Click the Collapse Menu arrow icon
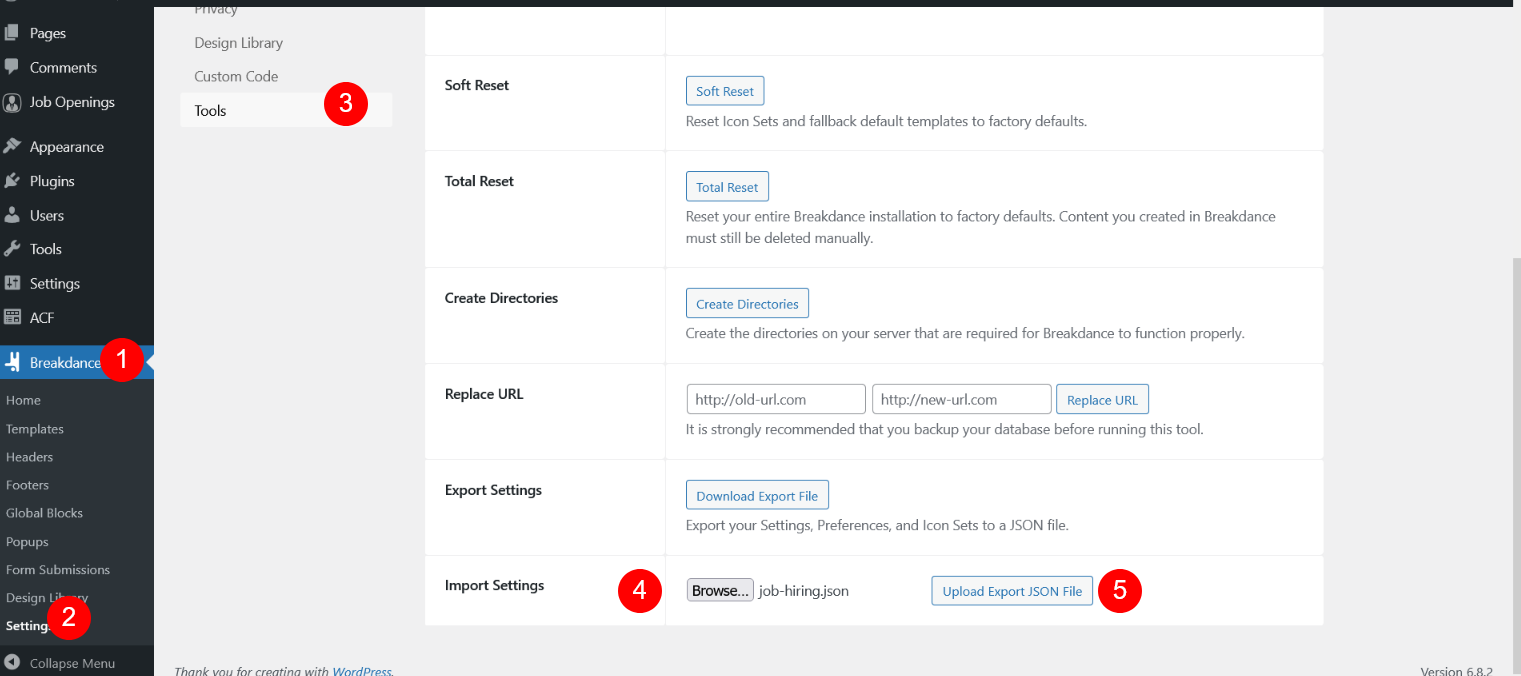The width and height of the screenshot is (1521, 676). coord(12,663)
